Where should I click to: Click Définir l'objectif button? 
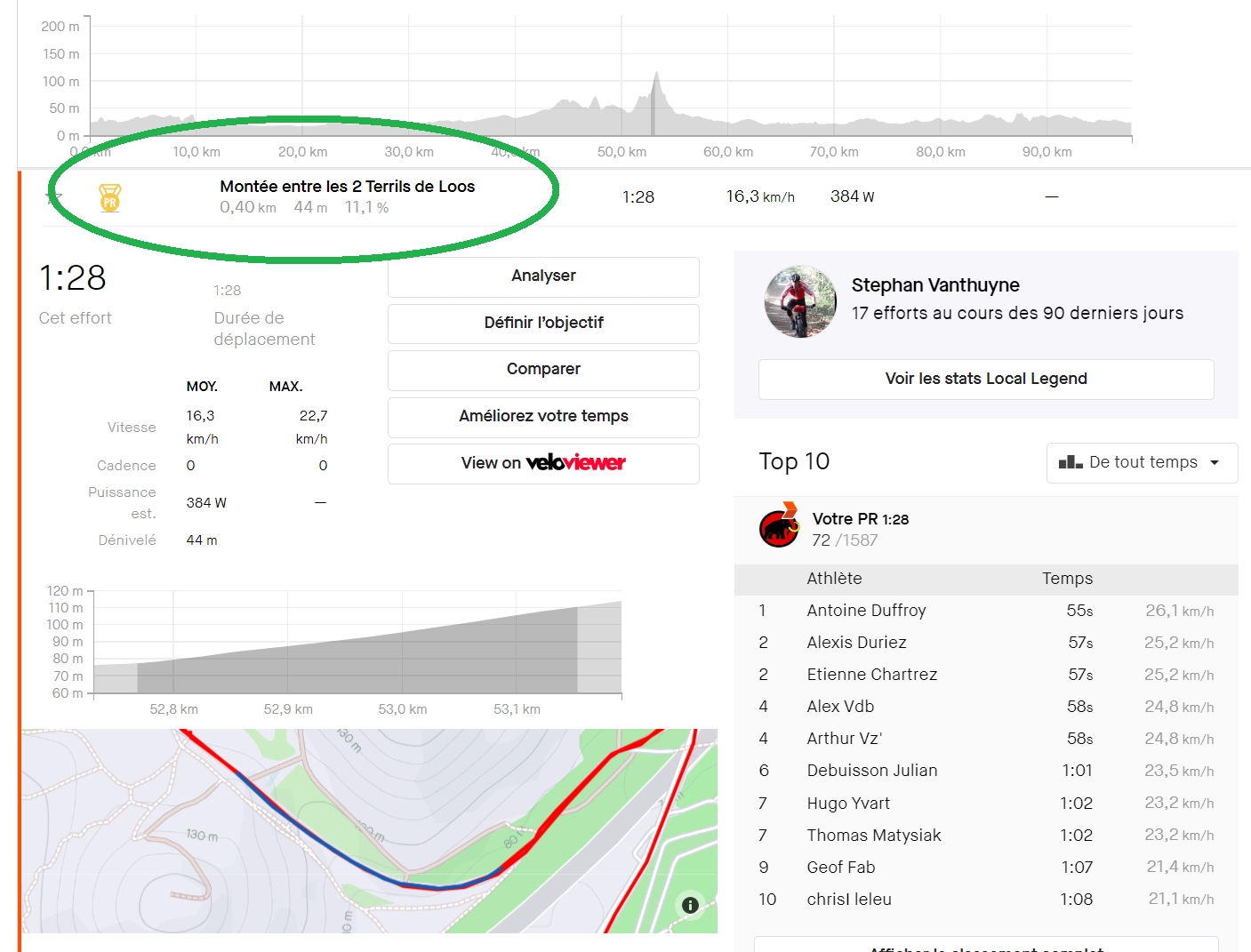click(543, 323)
